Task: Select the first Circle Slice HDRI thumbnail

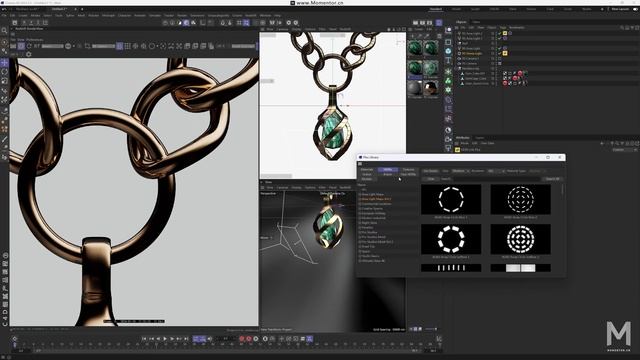Action: coord(451,199)
